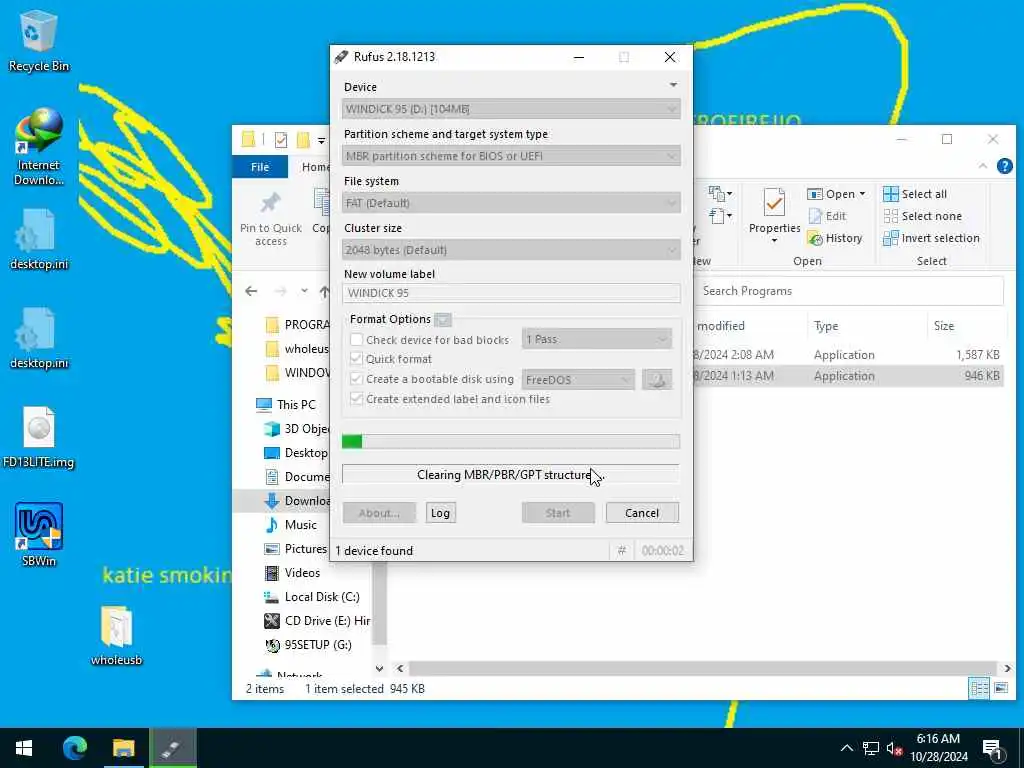This screenshot has height=768, width=1024.
Task: Click the Search Programs box
Action: (x=849, y=291)
